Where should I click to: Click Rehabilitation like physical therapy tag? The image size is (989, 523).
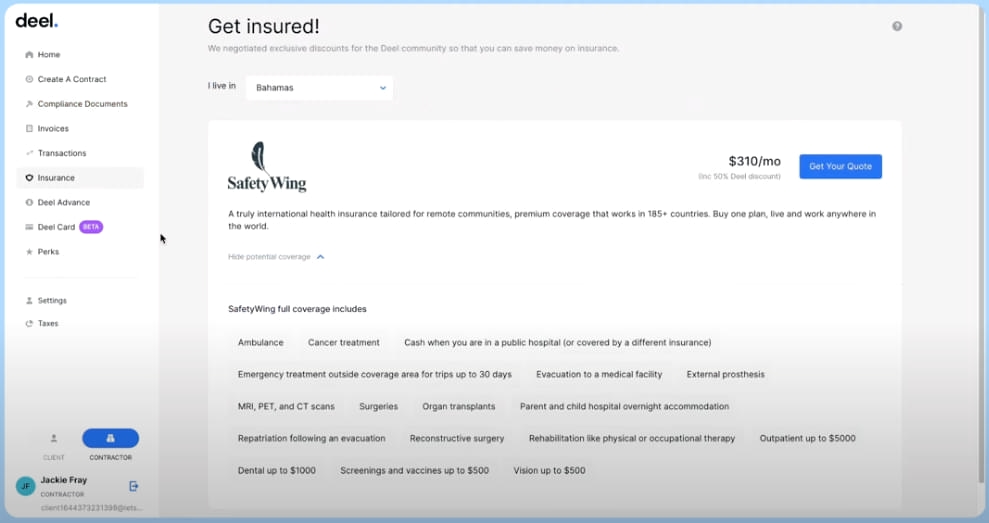click(632, 438)
